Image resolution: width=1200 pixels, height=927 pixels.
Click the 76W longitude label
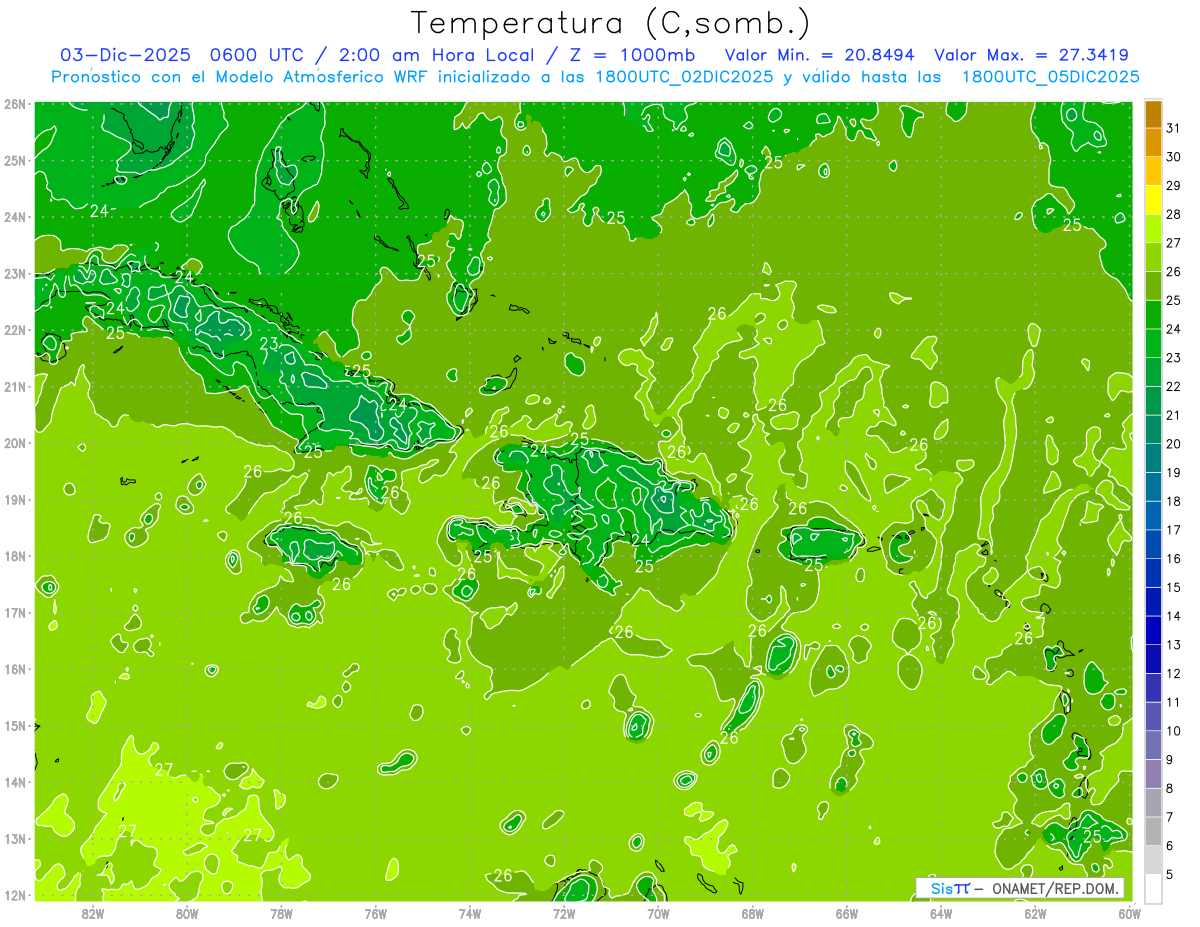[x=375, y=913]
